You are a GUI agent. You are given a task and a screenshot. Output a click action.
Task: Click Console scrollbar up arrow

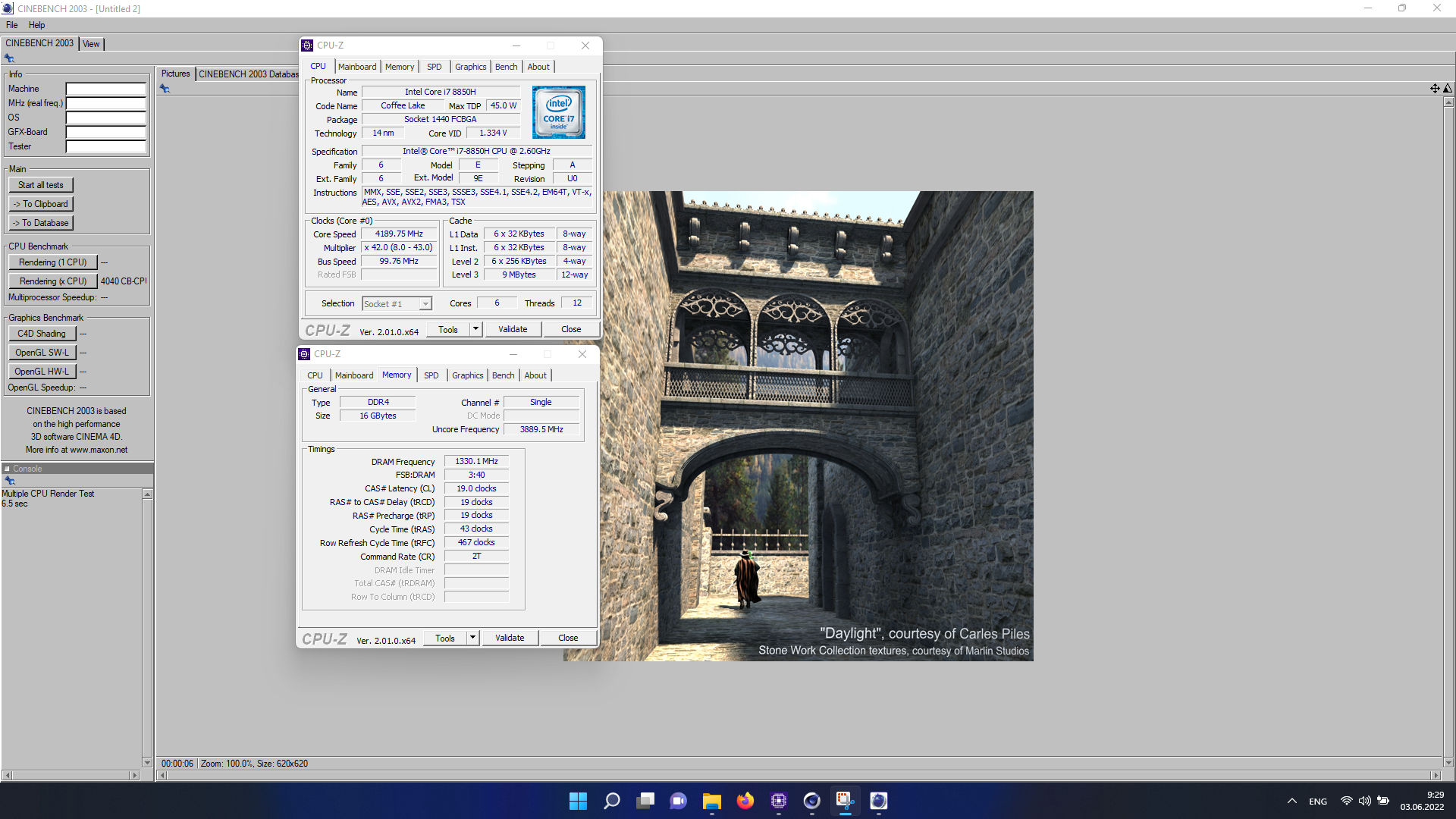(x=147, y=494)
